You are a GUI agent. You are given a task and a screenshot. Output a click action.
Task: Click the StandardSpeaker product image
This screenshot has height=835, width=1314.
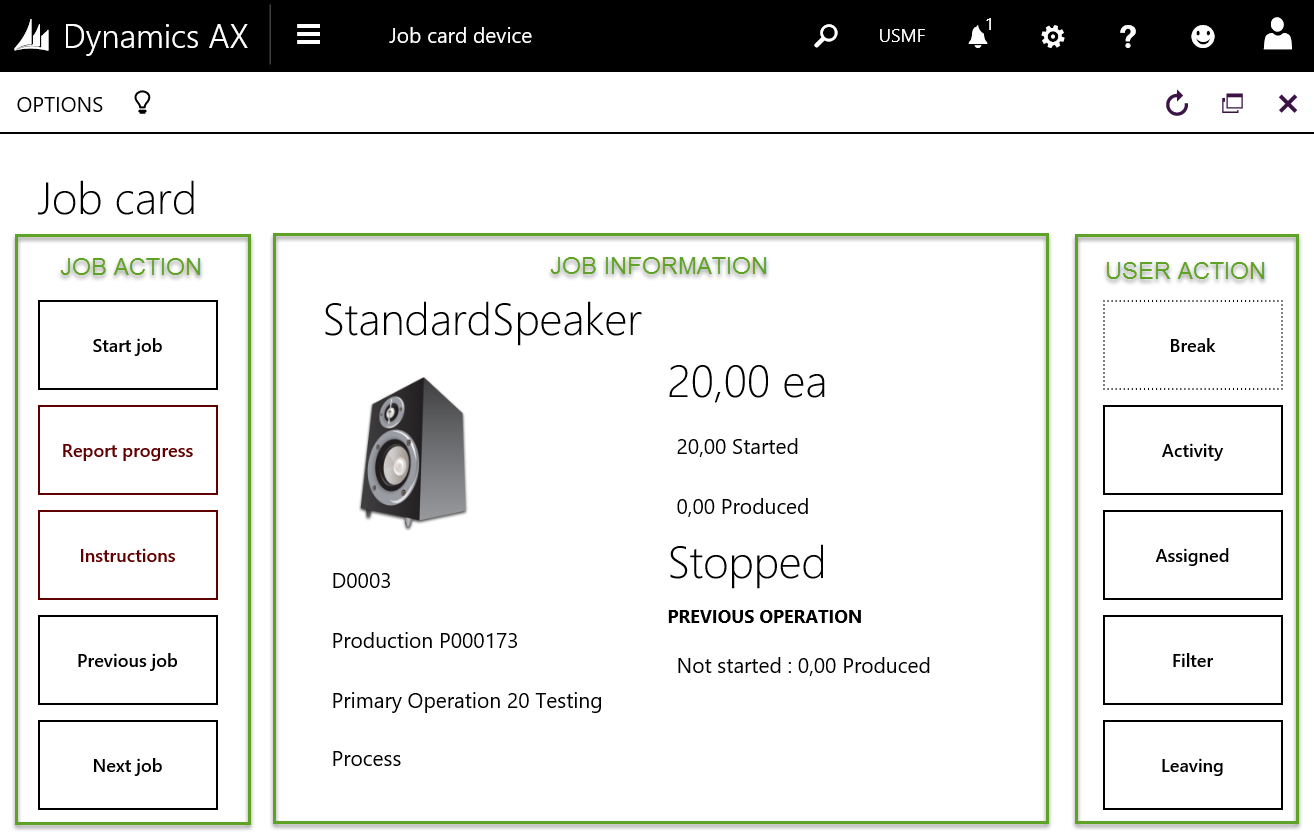click(412, 449)
